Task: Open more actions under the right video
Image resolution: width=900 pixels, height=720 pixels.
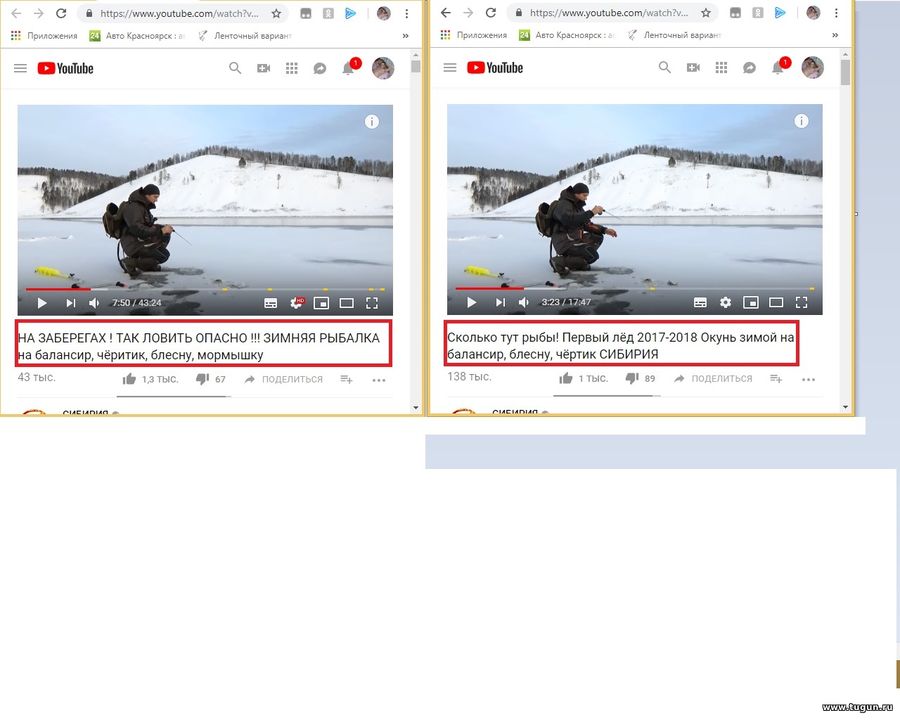Action: coord(808,379)
